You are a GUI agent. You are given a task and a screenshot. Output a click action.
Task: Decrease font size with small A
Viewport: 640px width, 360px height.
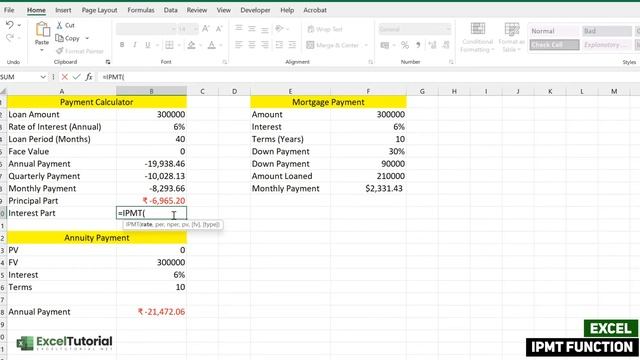click(219, 29)
